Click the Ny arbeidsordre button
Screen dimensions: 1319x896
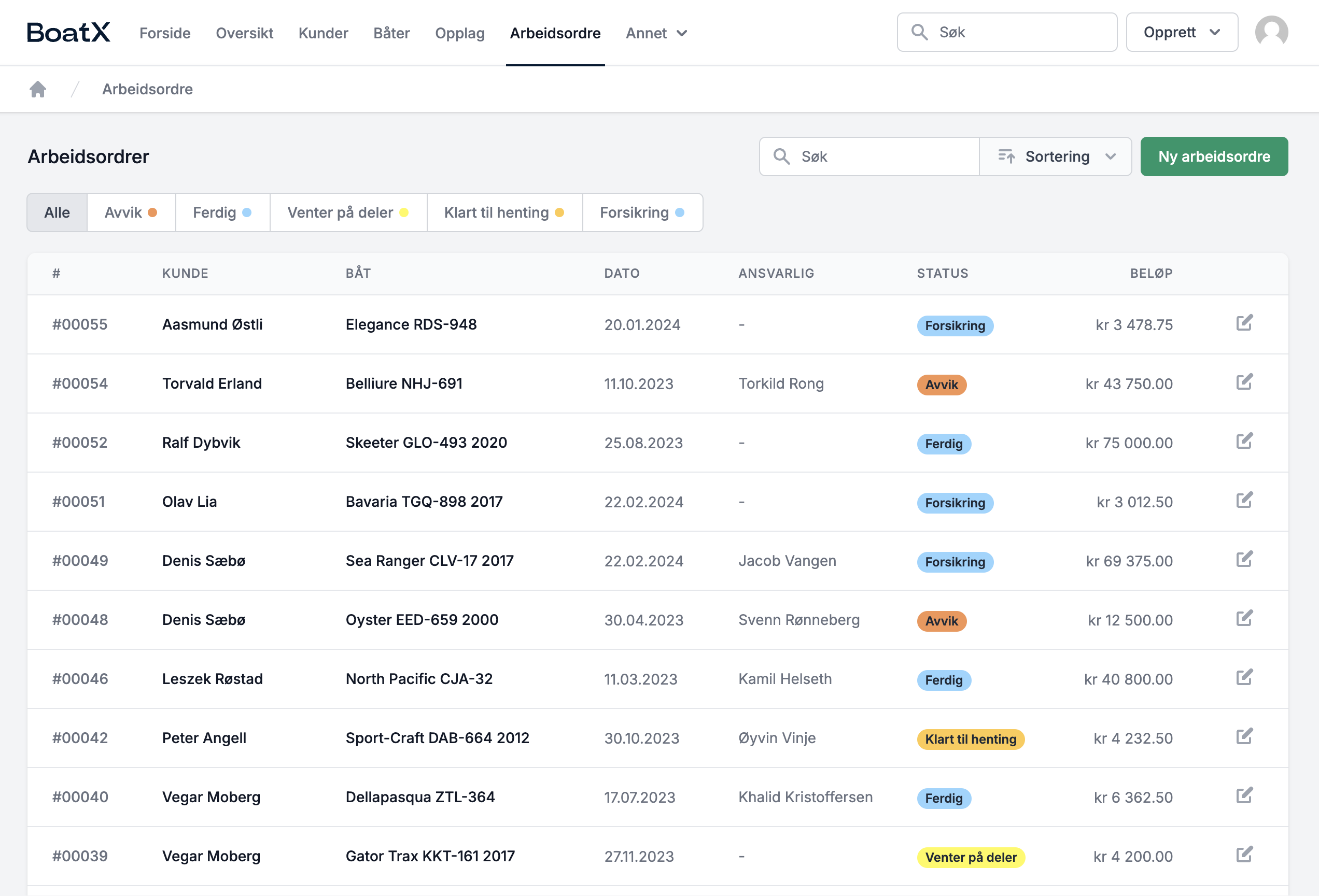coord(1213,157)
